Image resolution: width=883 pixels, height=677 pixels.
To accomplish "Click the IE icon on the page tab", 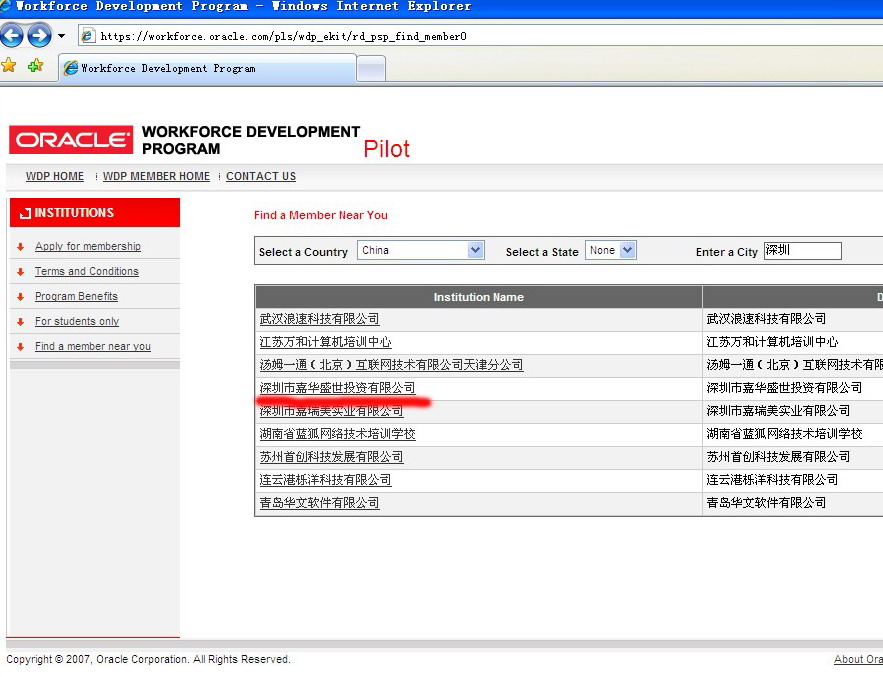I will coord(70,68).
